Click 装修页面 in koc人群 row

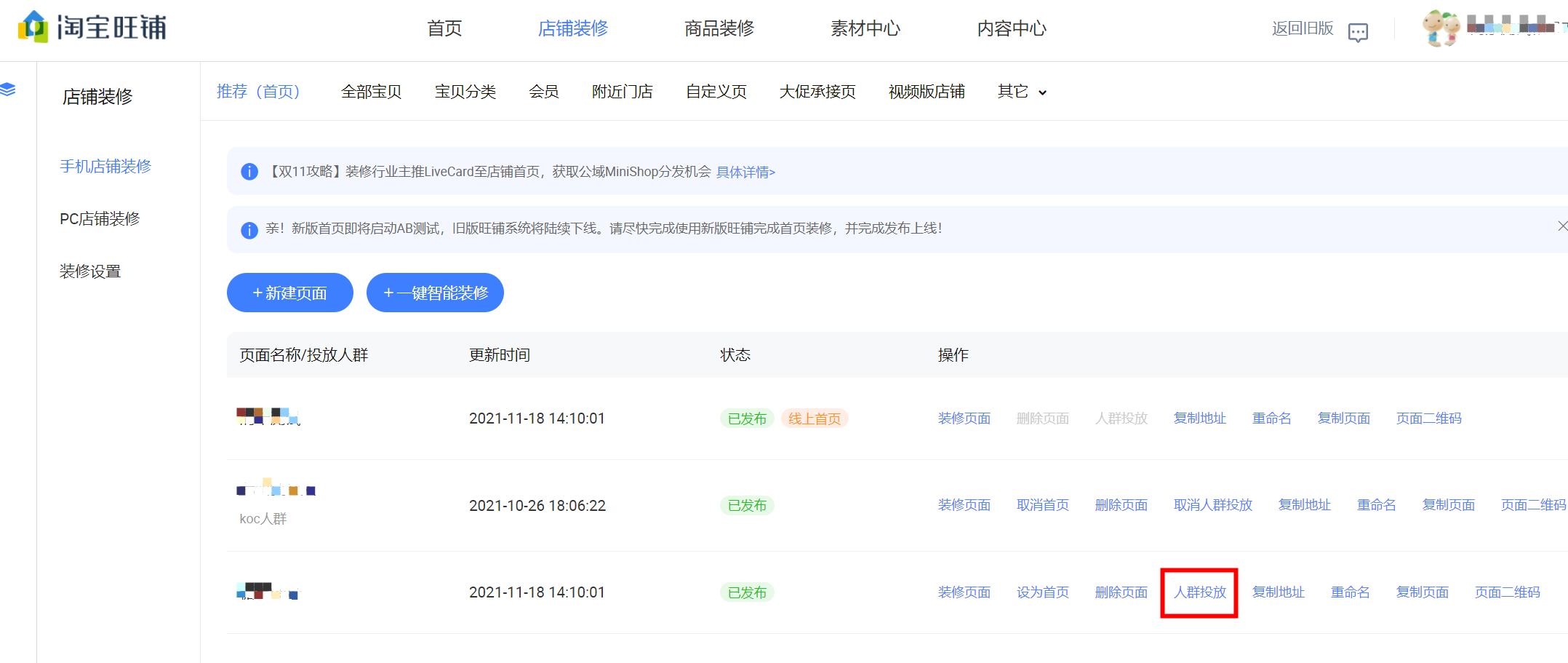click(x=964, y=505)
